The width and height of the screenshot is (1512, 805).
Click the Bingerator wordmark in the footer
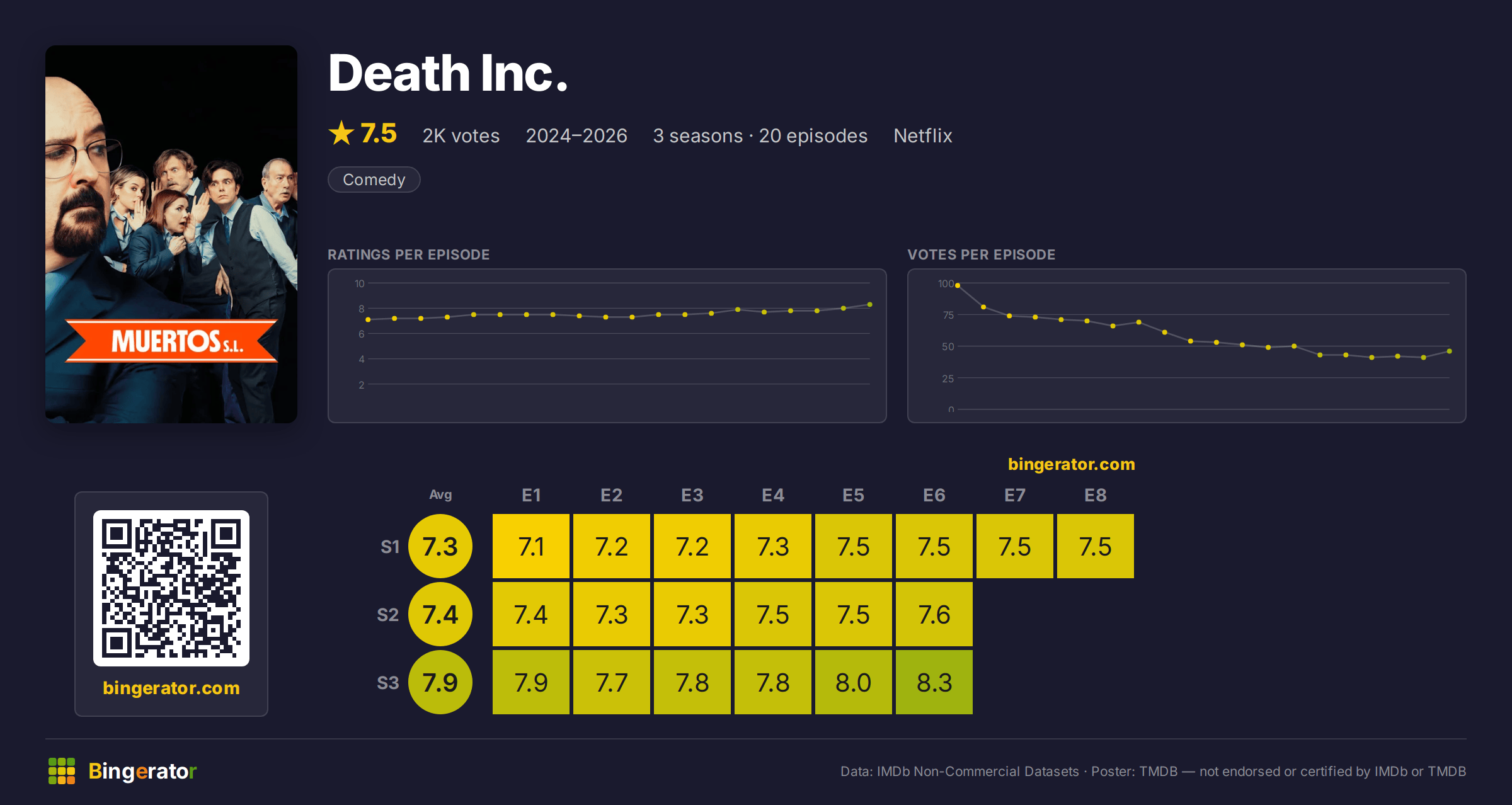tap(142, 771)
